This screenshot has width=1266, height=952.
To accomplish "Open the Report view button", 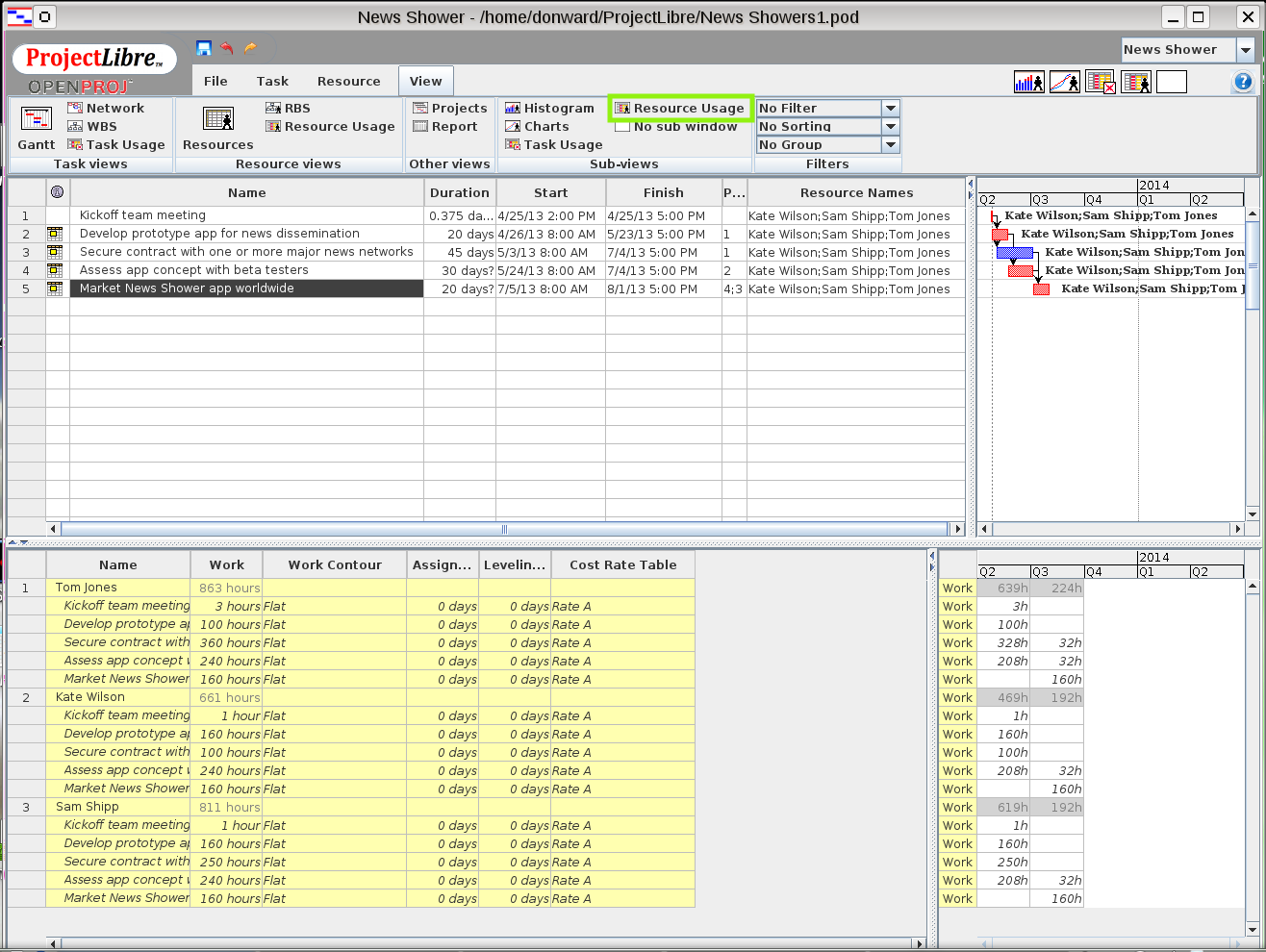I will click(x=444, y=127).
